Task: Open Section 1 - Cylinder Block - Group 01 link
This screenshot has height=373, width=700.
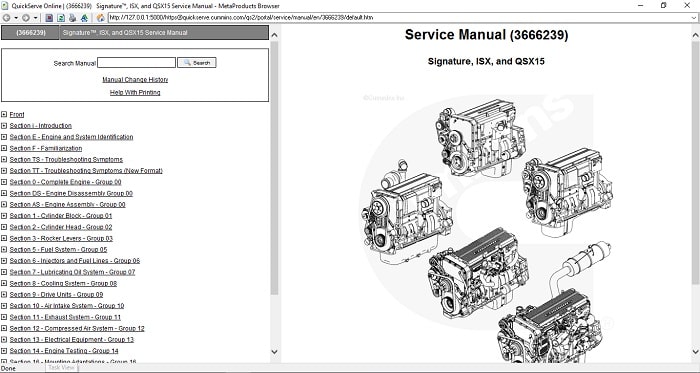Action: [x=61, y=216]
